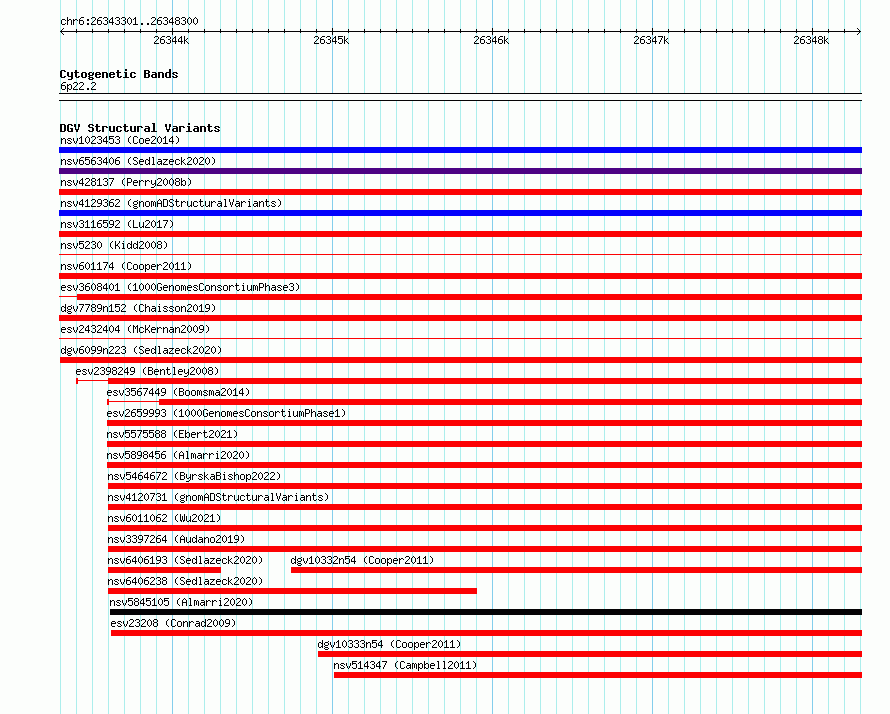Viewport: 890px width, 714px height.
Task: Click the red bar under nsv5575588
Action: 484,444
